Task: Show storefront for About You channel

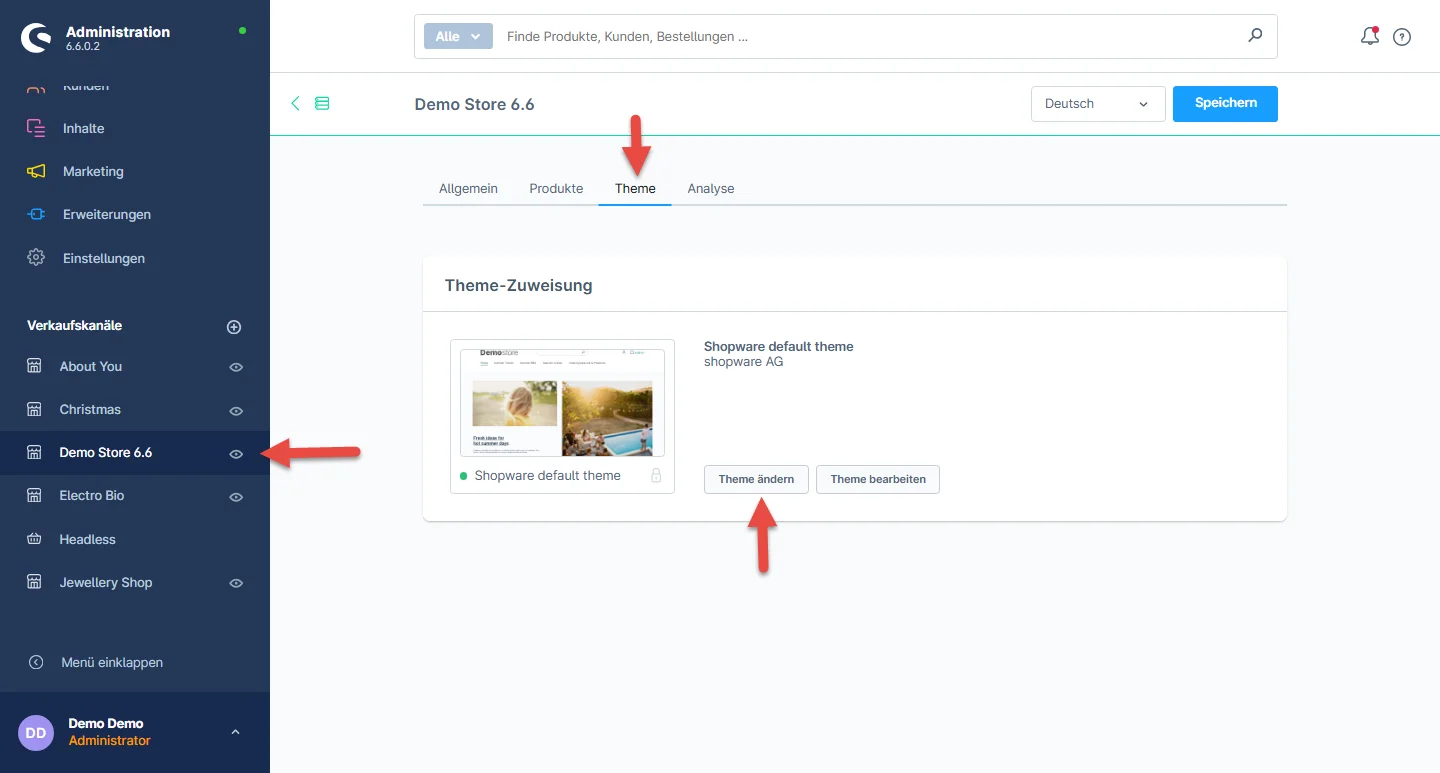Action: click(236, 367)
